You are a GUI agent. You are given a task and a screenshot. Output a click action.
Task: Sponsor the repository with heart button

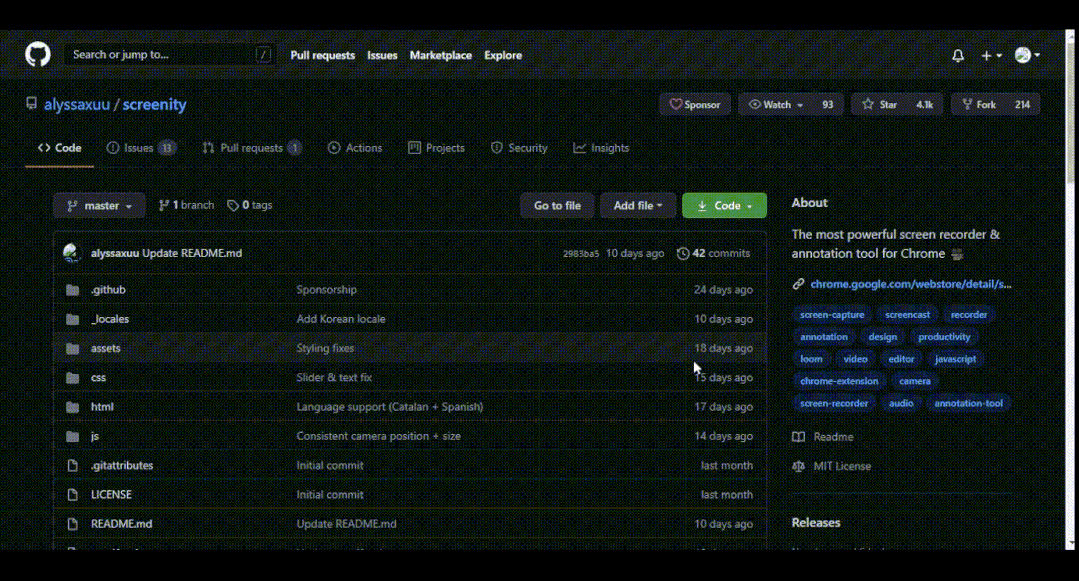pos(694,105)
